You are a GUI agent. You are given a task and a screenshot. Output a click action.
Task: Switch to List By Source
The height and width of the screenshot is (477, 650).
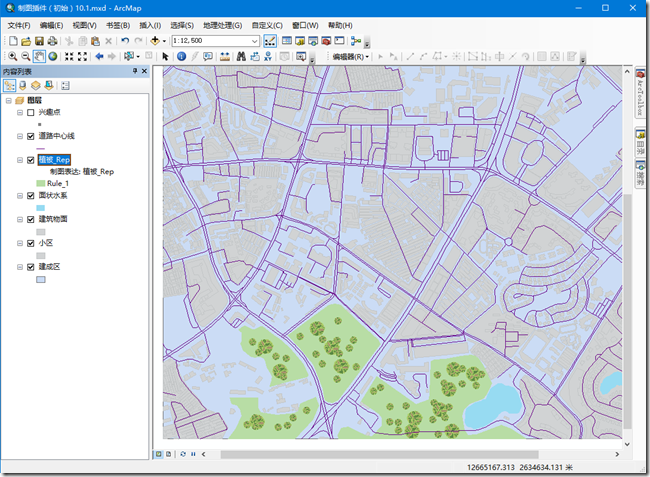tap(23, 86)
